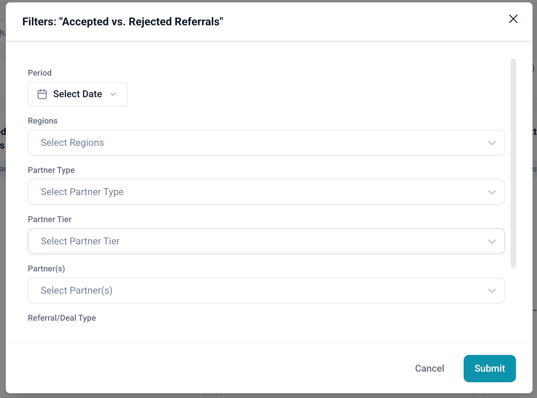
Task: Expand Regions using its chevron arrow
Action: pyautogui.click(x=492, y=143)
